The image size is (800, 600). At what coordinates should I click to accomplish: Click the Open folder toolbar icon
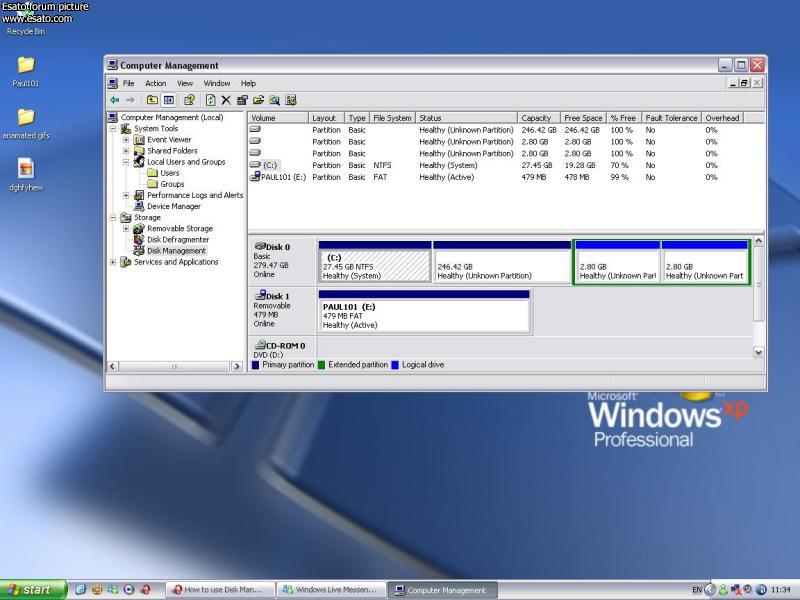(258, 100)
